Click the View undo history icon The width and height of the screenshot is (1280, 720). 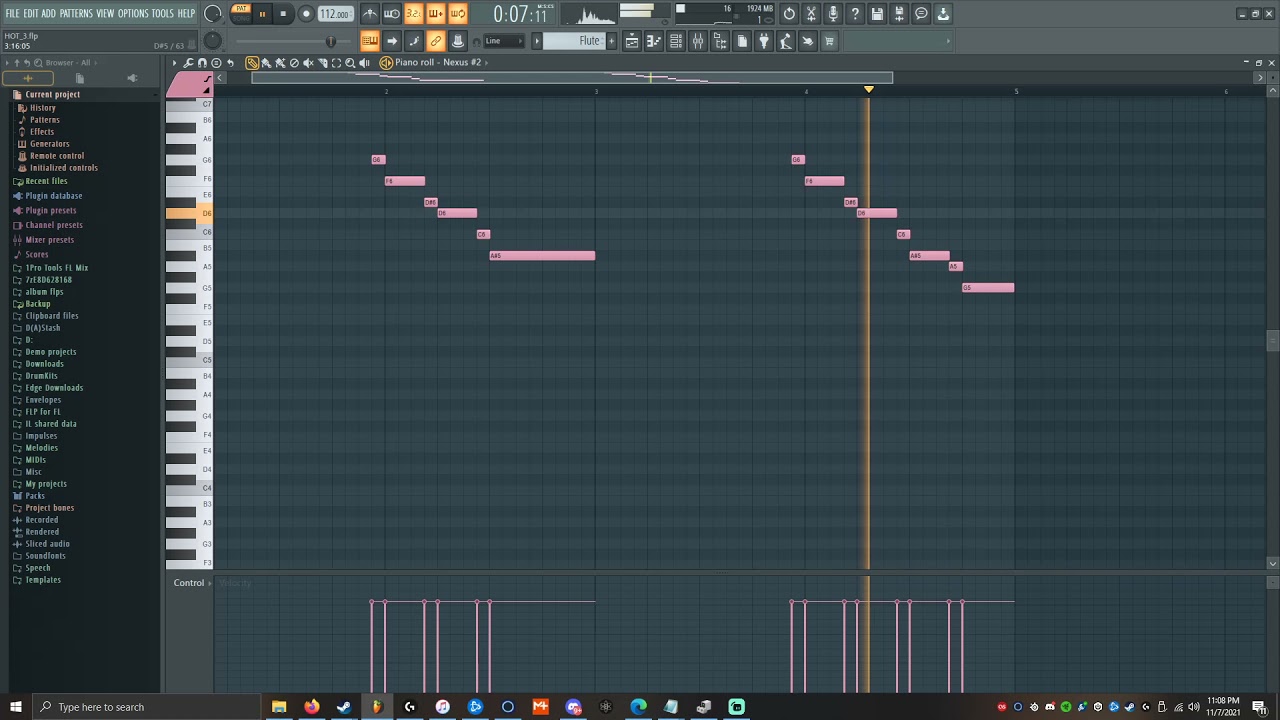[789, 14]
